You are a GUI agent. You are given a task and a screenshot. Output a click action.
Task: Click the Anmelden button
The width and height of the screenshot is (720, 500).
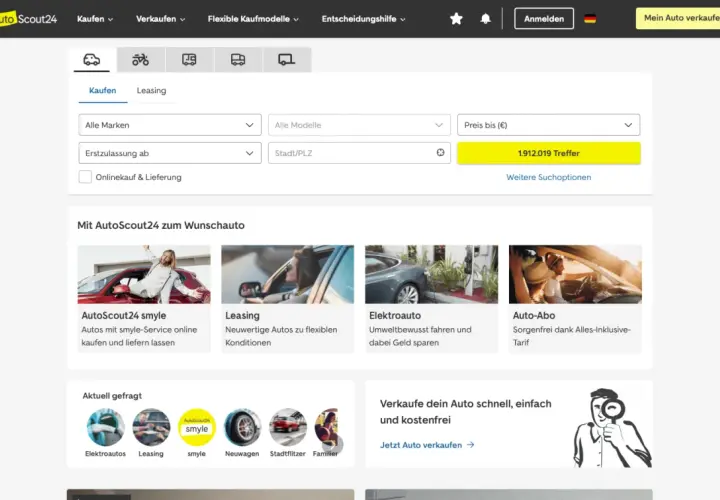click(x=544, y=18)
